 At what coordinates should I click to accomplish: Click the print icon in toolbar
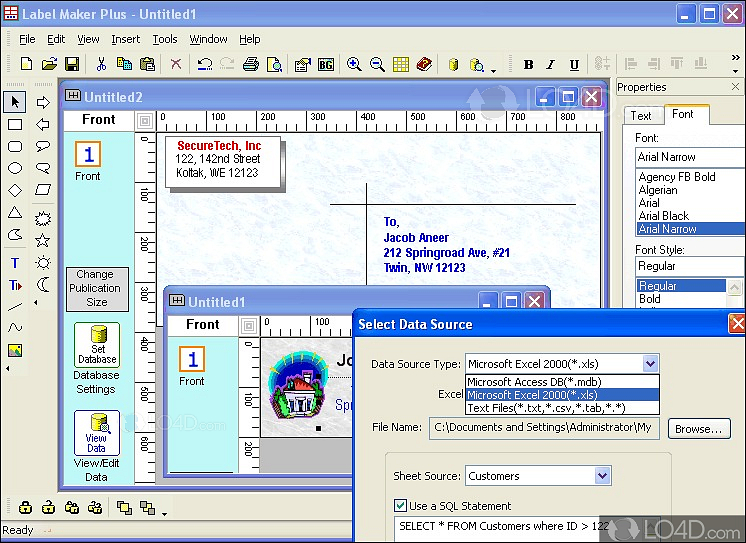(x=250, y=65)
